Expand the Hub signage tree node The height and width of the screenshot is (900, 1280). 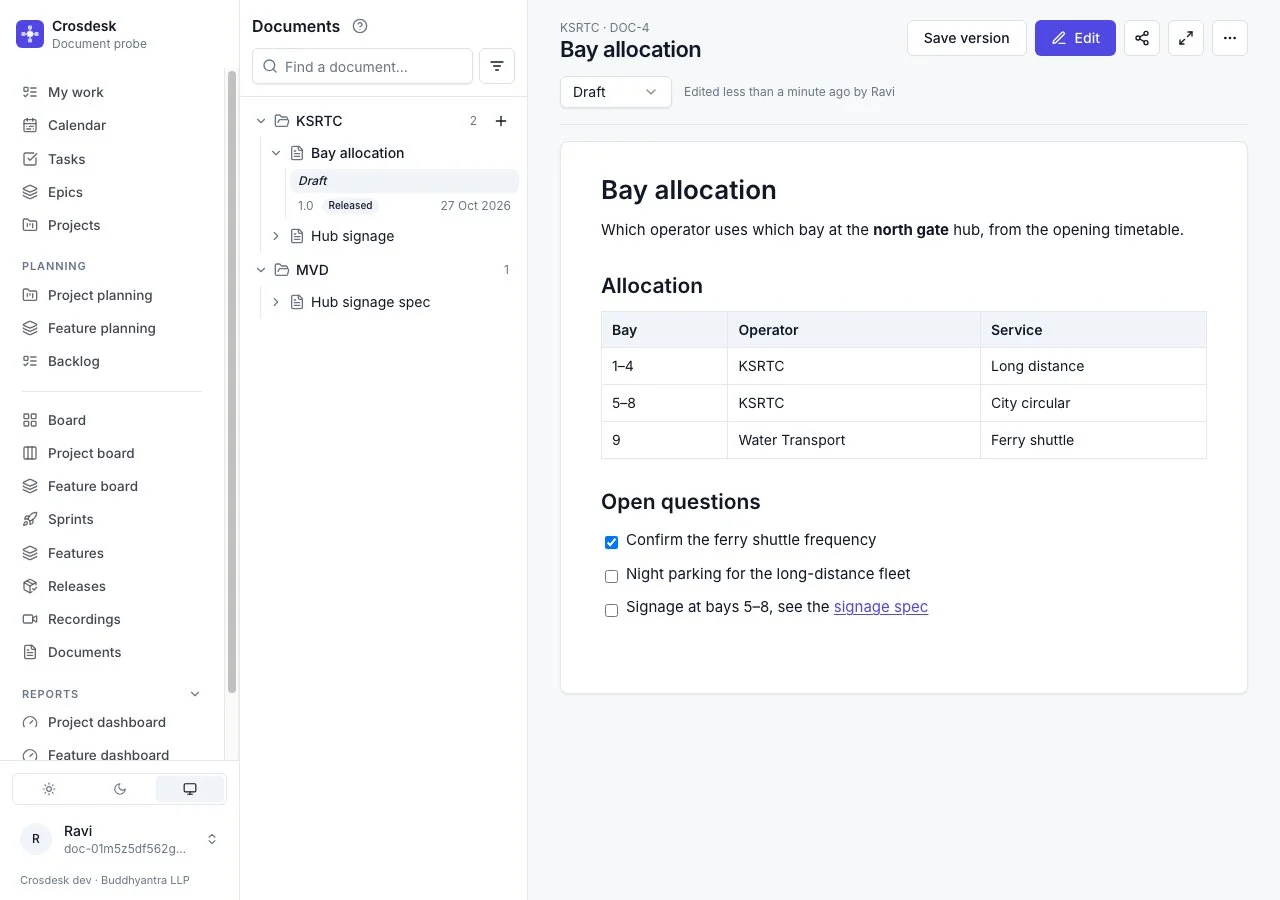[x=276, y=236]
